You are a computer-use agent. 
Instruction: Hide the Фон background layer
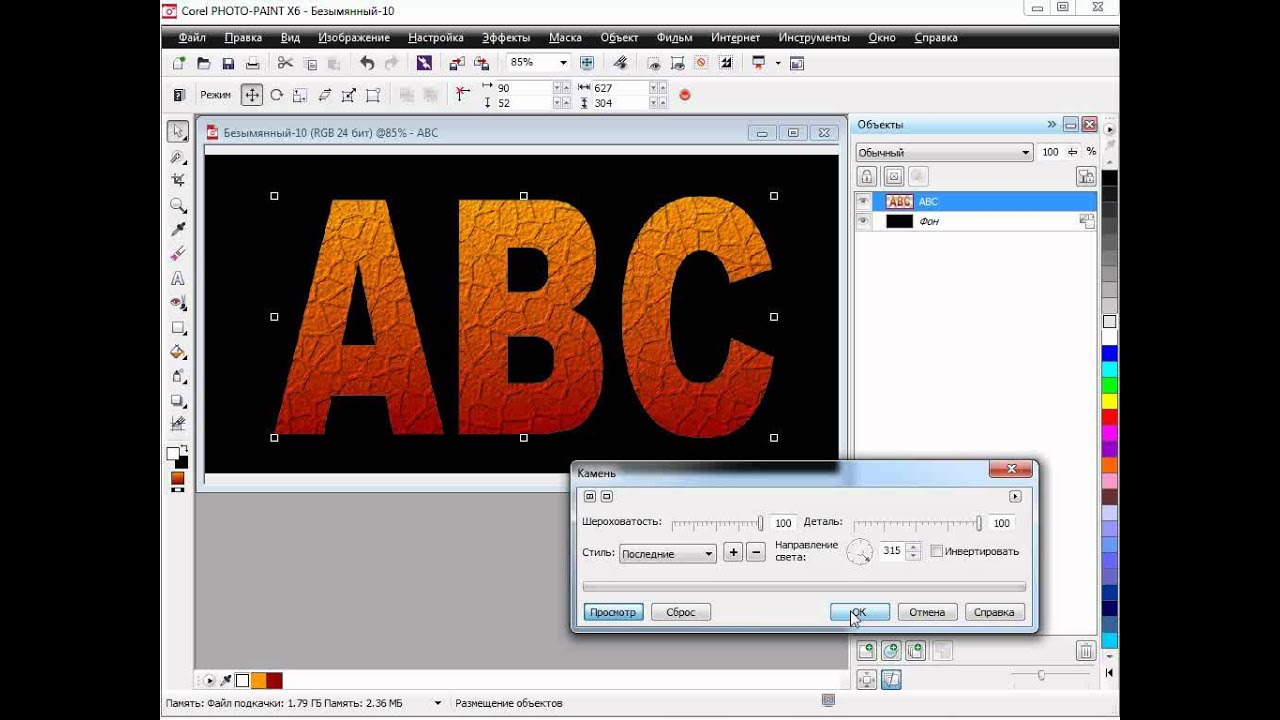pyautogui.click(x=864, y=221)
